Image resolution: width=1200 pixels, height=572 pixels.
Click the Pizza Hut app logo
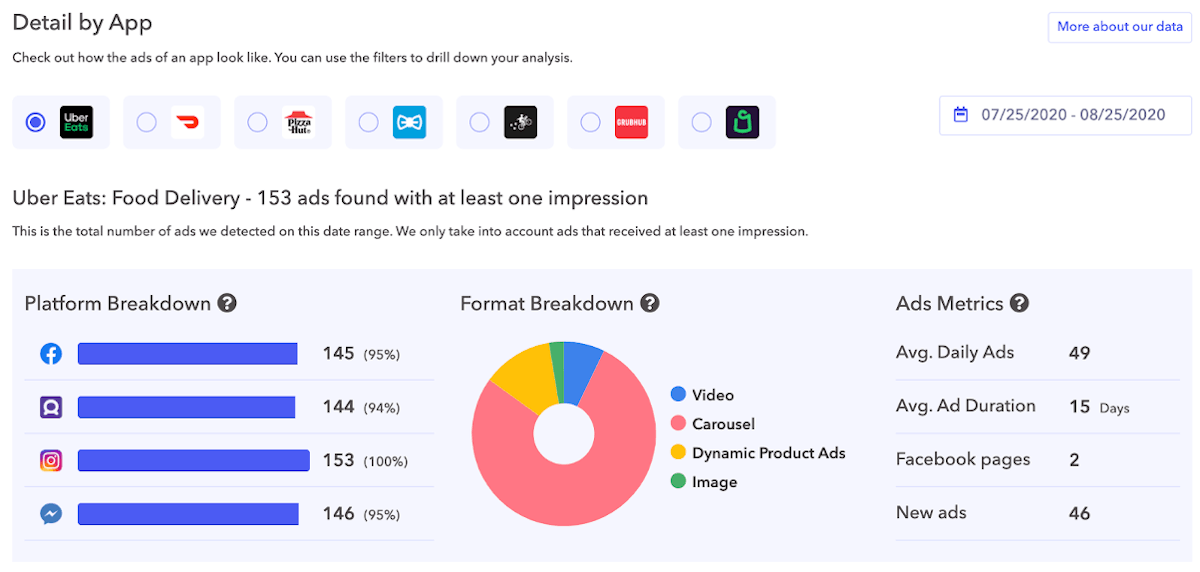pos(298,122)
